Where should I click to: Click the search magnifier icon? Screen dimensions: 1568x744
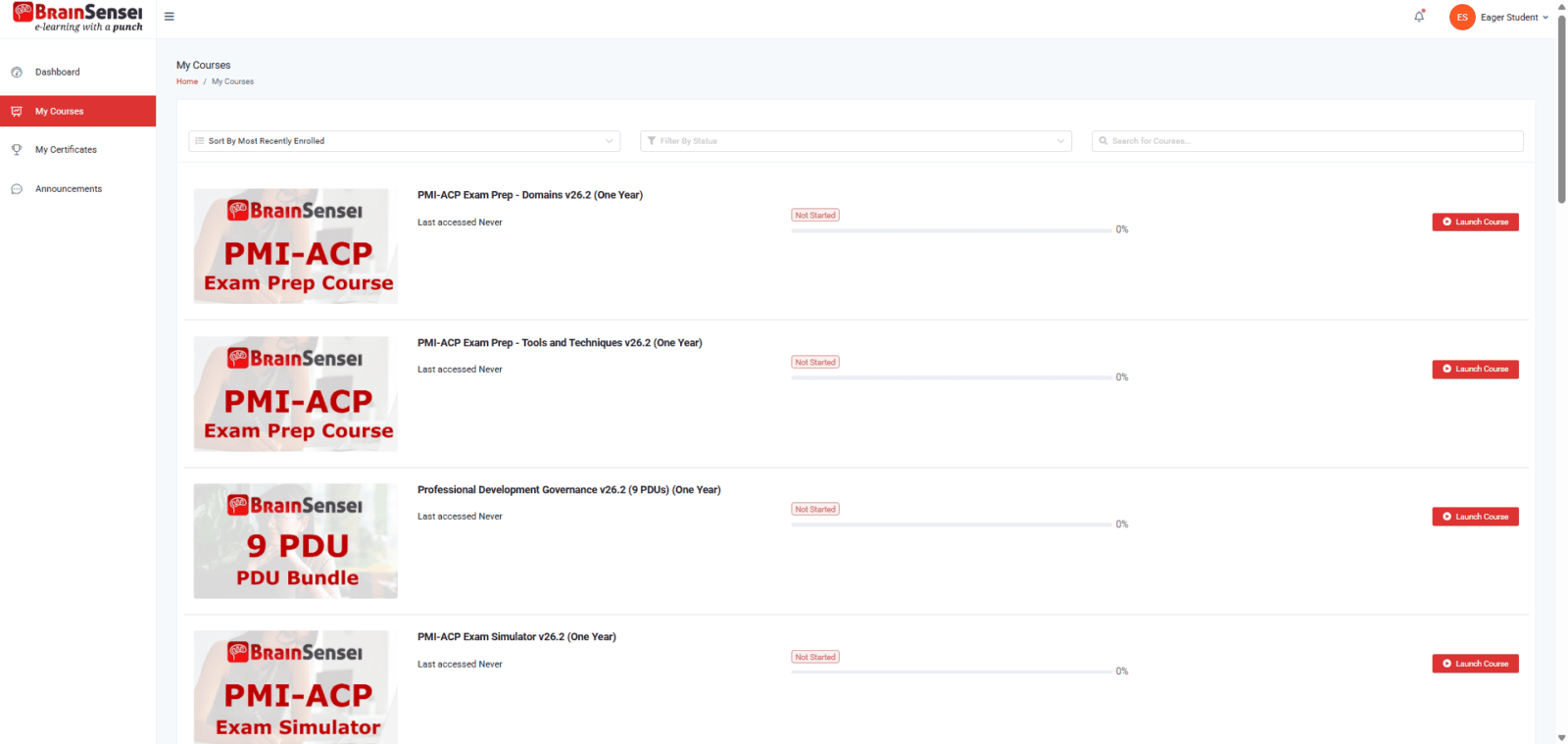pyautogui.click(x=1103, y=141)
